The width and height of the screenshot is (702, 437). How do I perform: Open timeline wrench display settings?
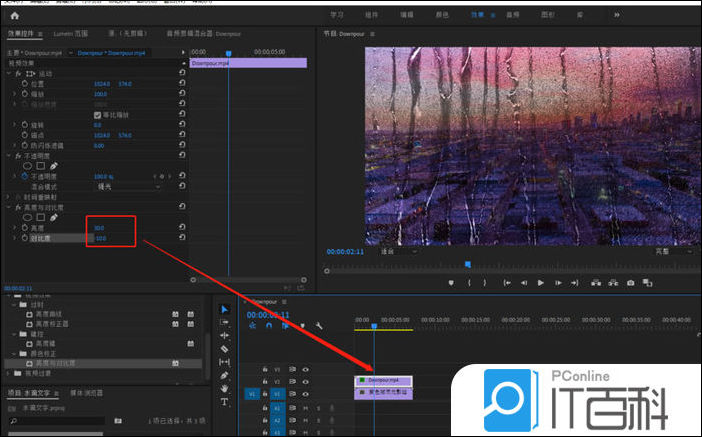point(318,326)
